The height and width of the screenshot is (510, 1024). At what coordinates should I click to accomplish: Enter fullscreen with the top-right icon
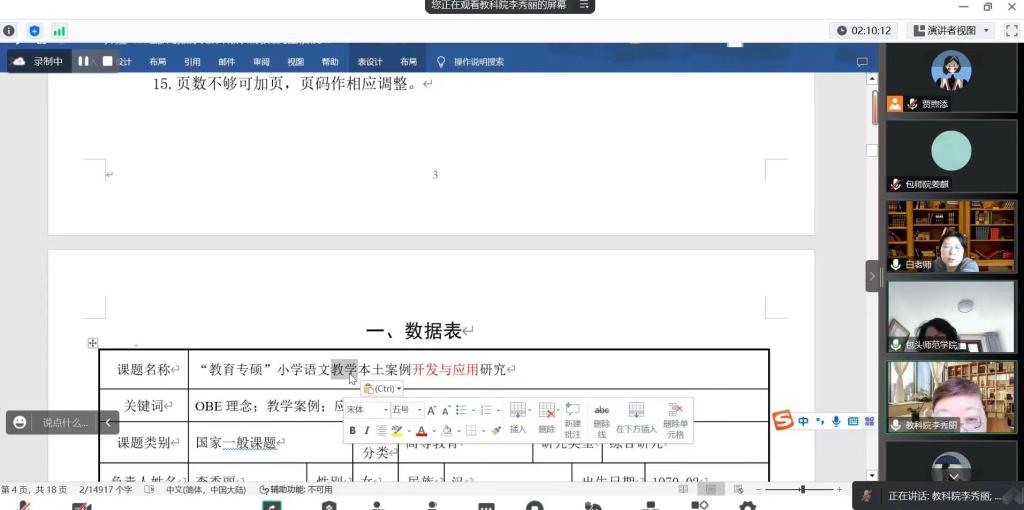point(1010,31)
